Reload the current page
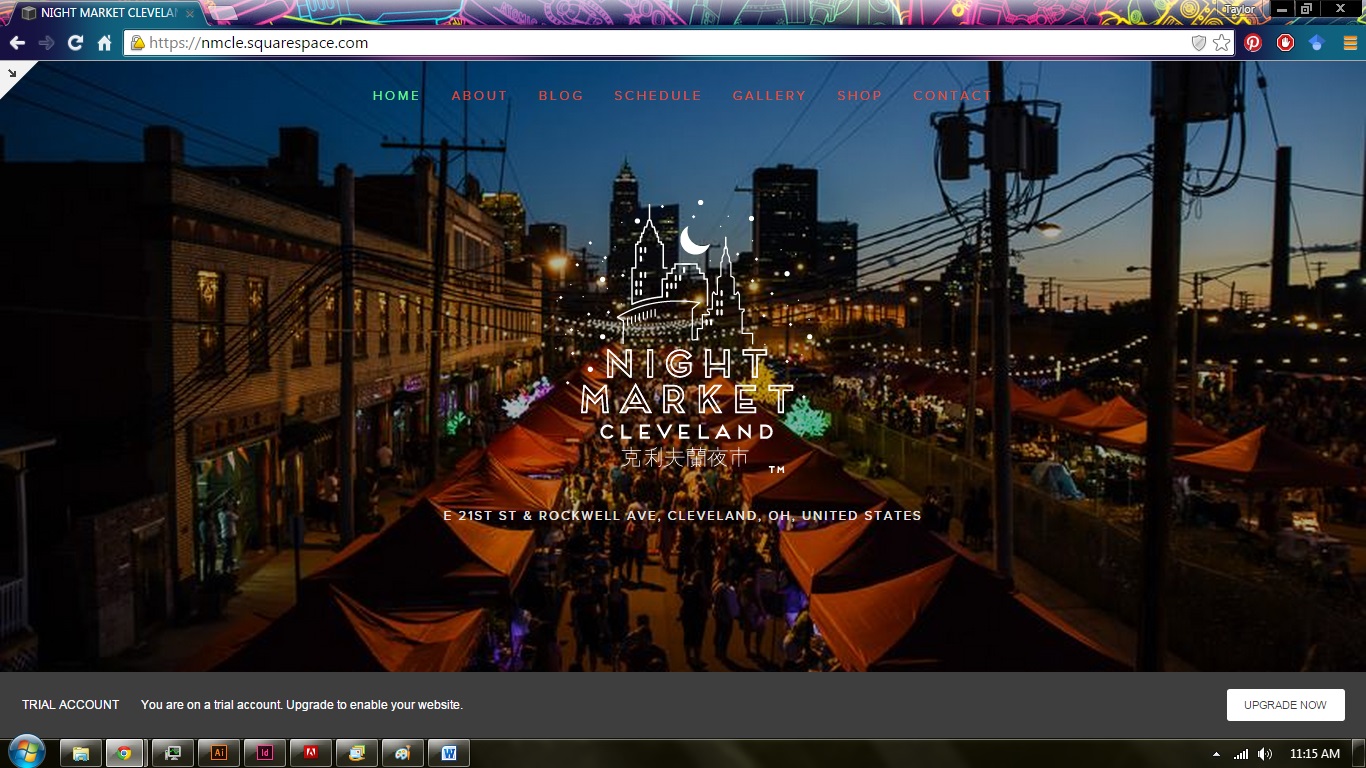Viewport: 1366px width, 768px height. 75,43
